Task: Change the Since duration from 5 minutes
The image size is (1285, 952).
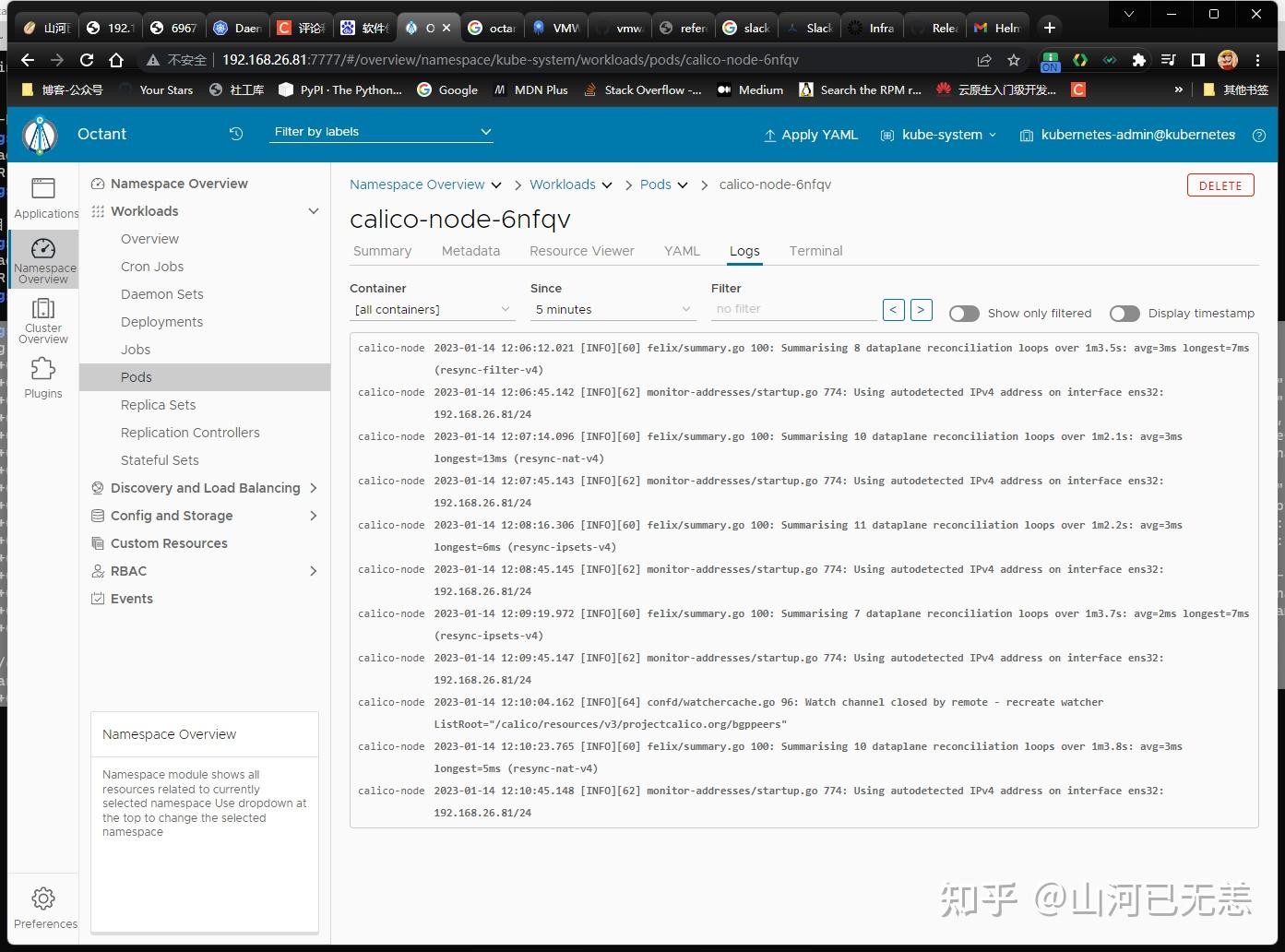Action: (x=611, y=309)
